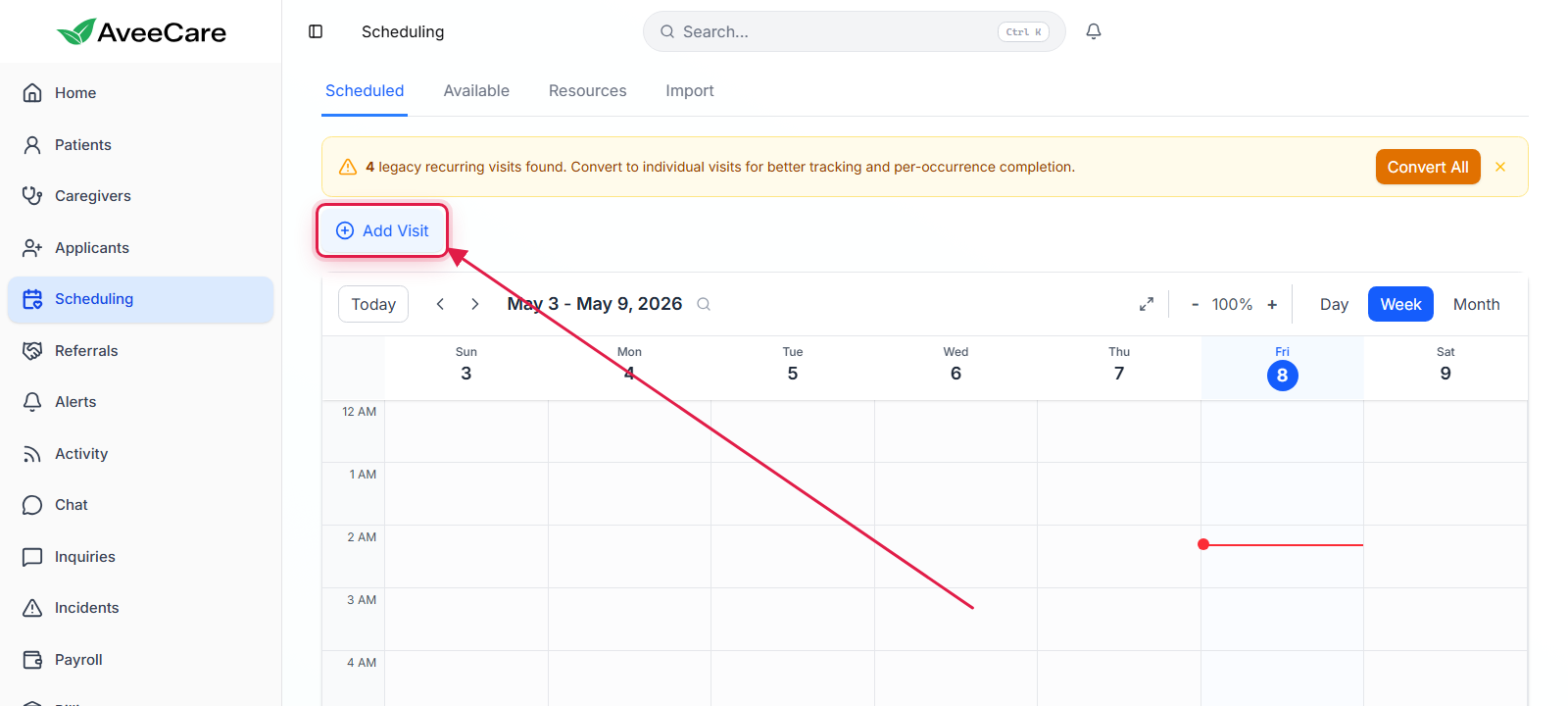Click the 100% zoom level value
Screen dimensions: 1568x706
1232,304
